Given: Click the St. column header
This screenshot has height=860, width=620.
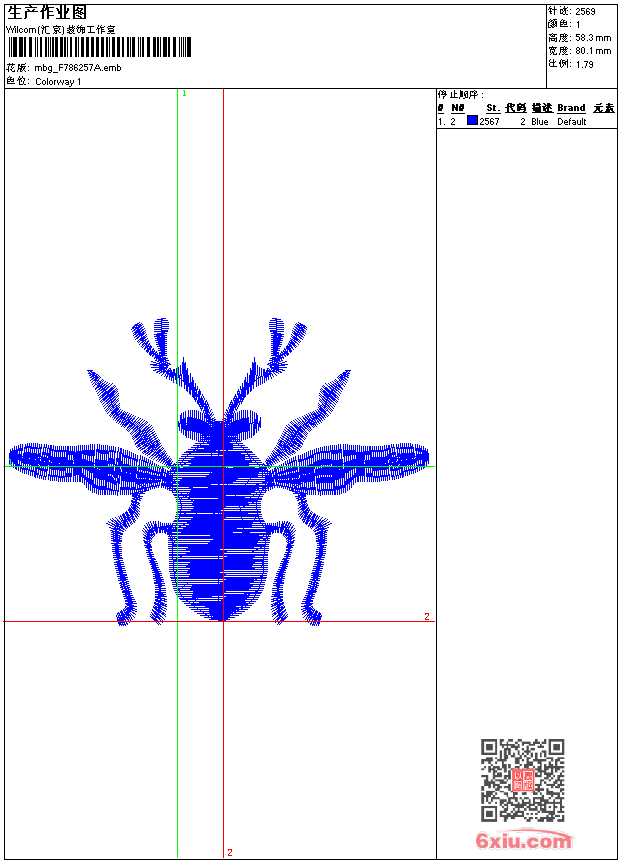Looking at the screenshot, I should tap(492, 108).
